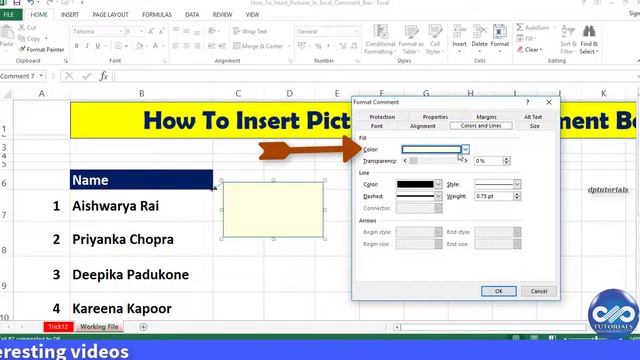Click the Font Color icon

pyautogui.click(x=155, y=46)
